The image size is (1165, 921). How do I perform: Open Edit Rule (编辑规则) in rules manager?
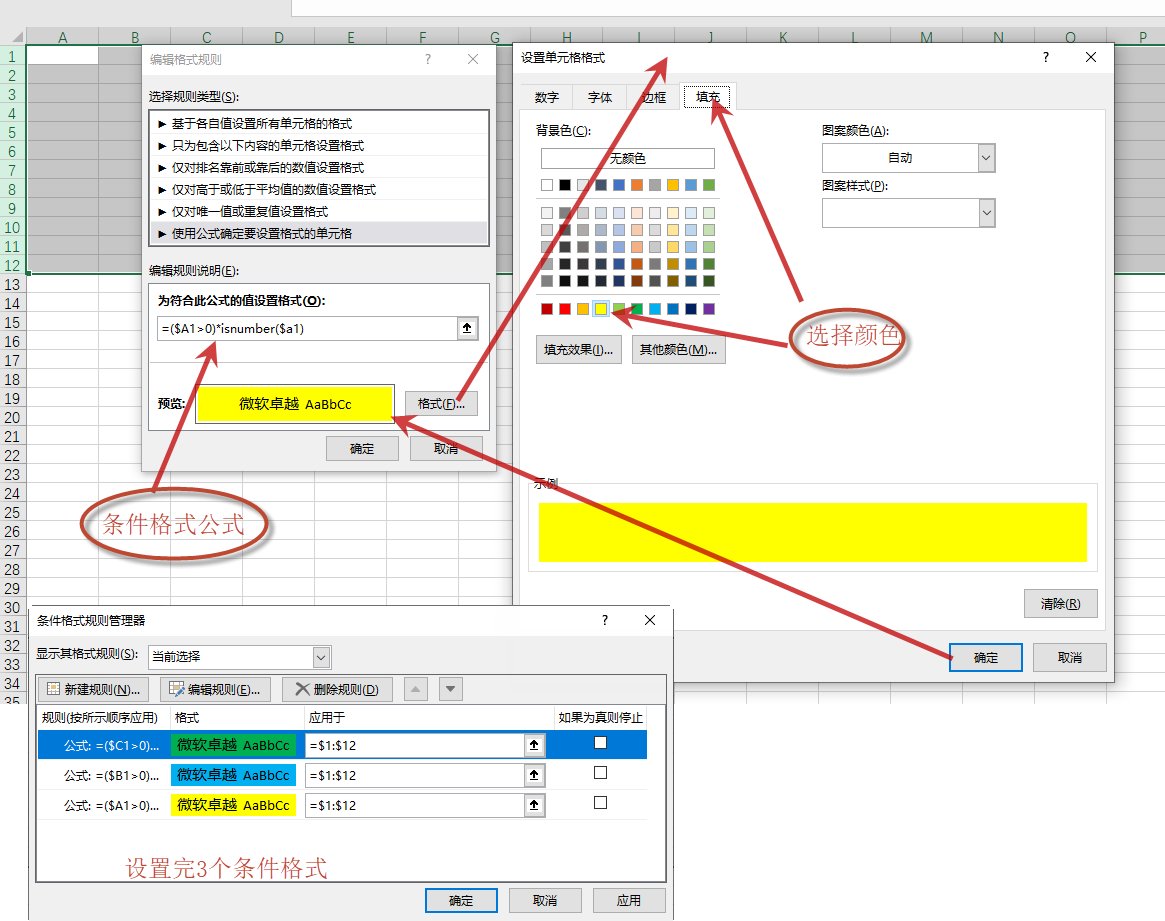216,689
